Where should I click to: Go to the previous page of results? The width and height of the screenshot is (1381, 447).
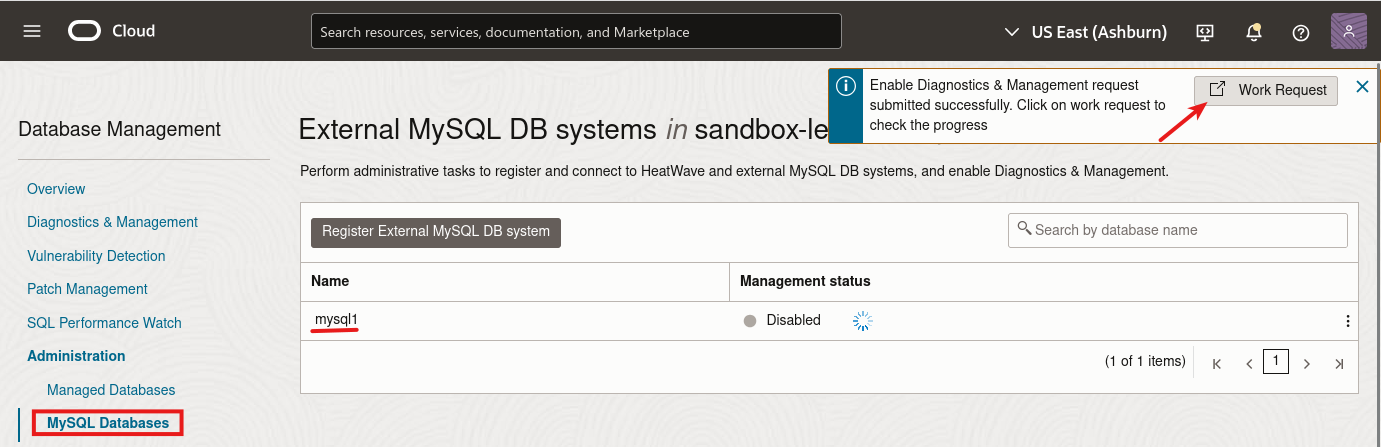(1249, 364)
